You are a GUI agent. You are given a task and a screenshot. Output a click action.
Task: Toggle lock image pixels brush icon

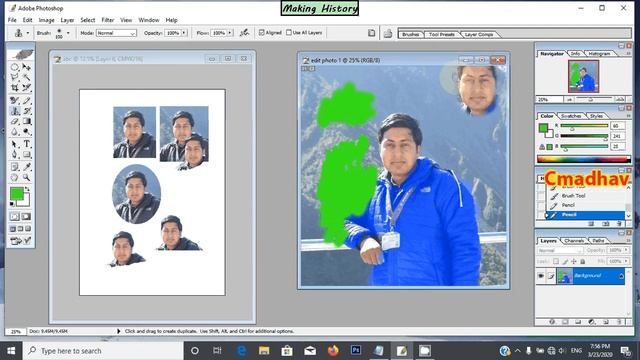pyautogui.click(x=565, y=261)
